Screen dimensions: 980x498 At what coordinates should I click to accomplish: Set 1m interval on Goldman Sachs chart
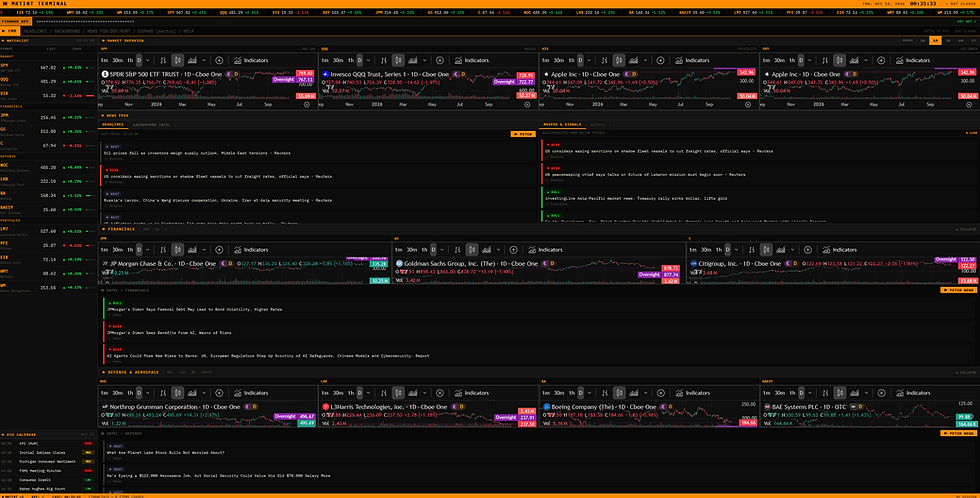pyautogui.click(x=399, y=249)
